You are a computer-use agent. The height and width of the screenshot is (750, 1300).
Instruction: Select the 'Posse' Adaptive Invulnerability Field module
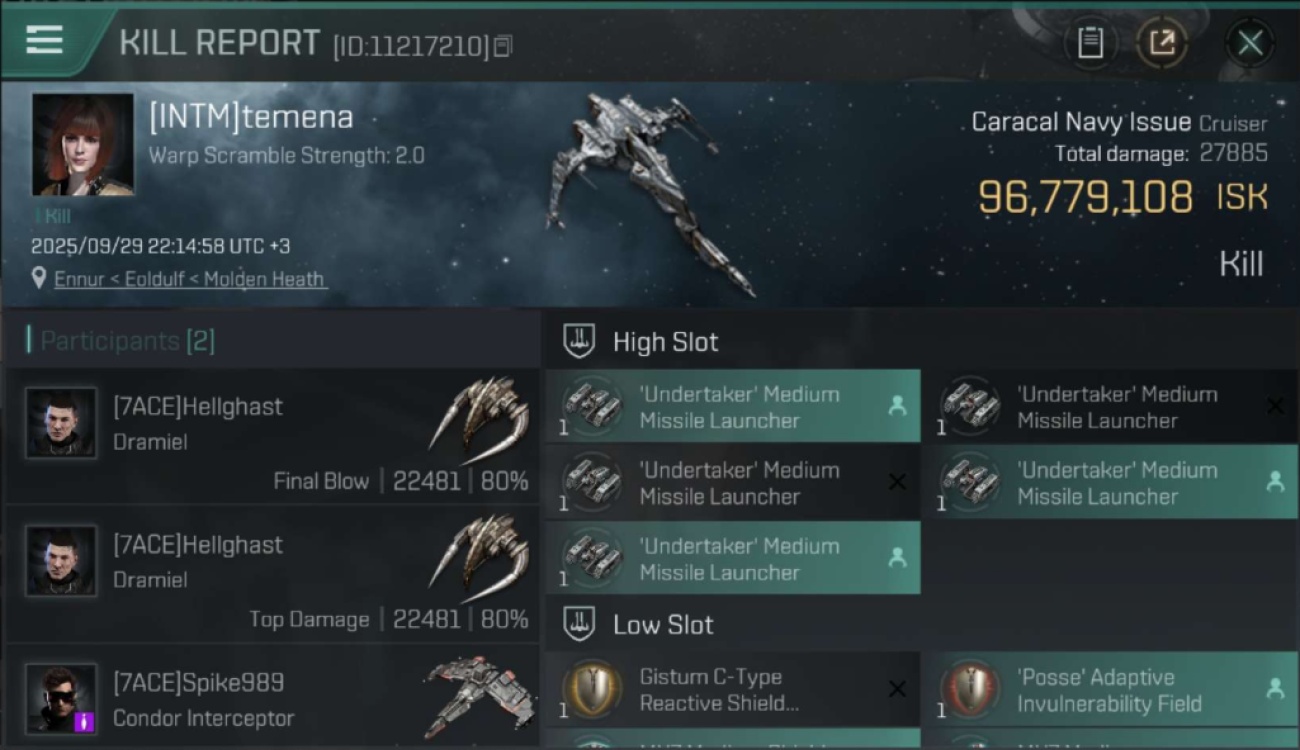click(1108, 690)
